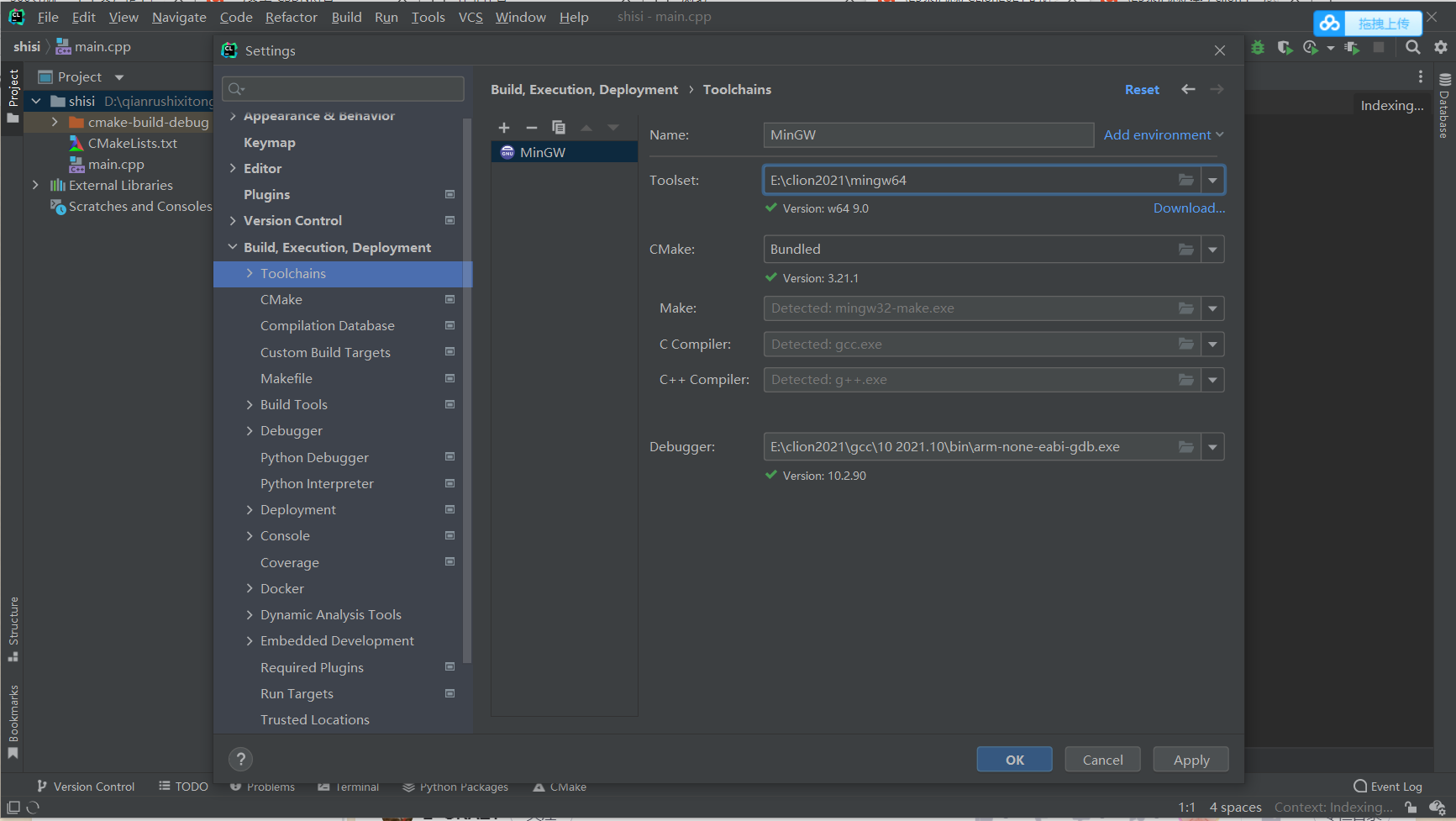The height and width of the screenshot is (821, 1456).
Task: Click the Download... link
Action: 1189,208
